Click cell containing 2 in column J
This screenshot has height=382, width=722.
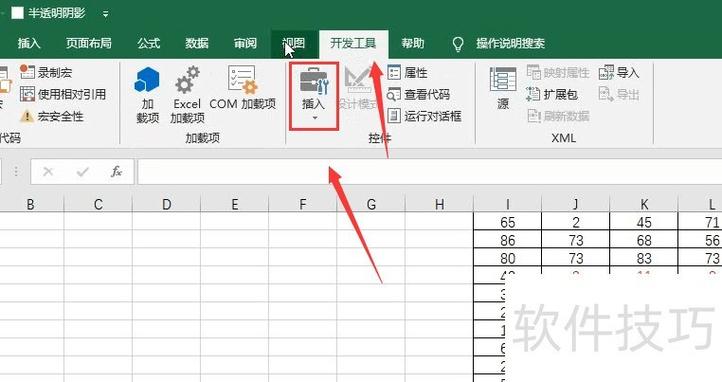pos(576,222)
